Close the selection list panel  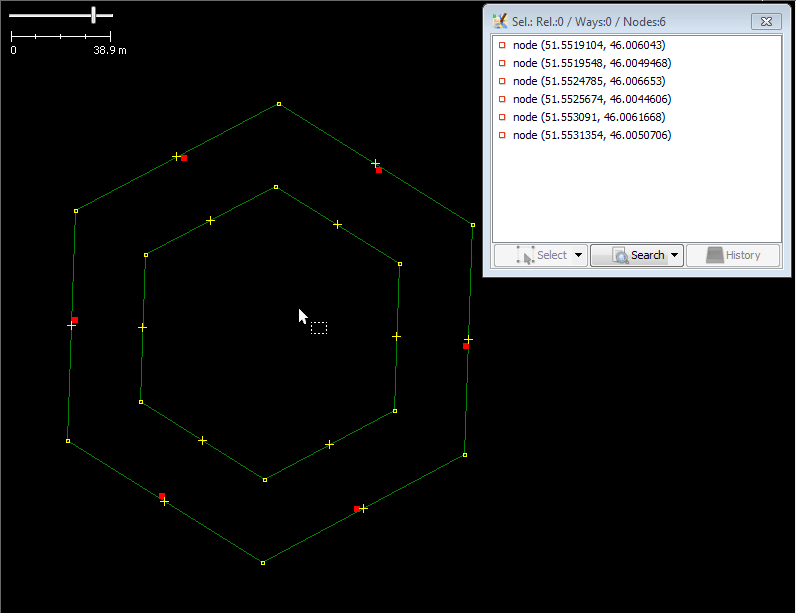765,20
